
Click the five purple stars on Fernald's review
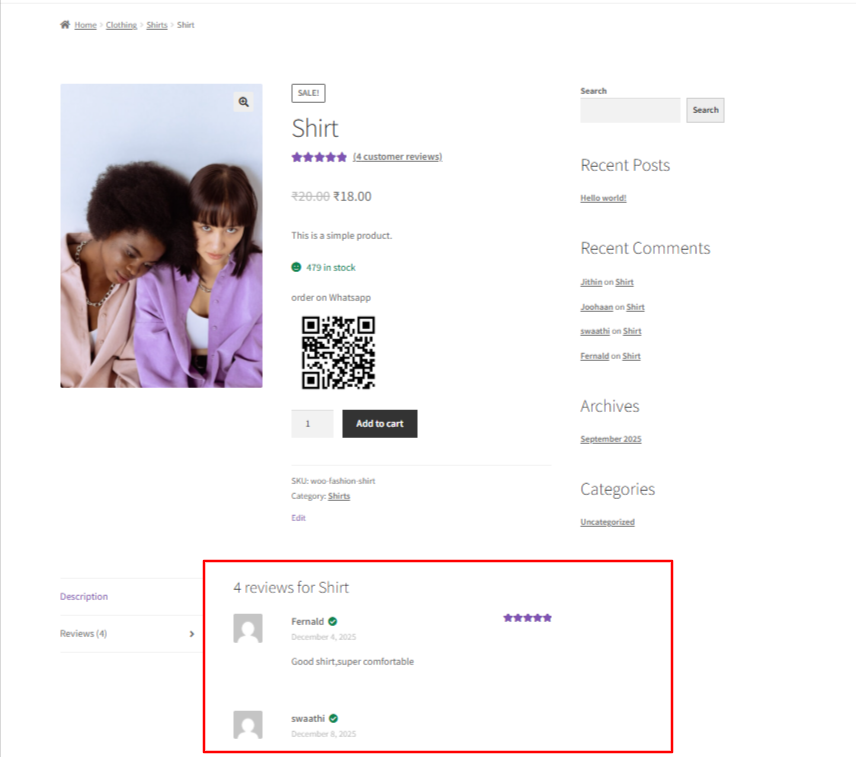click(527, 617)
